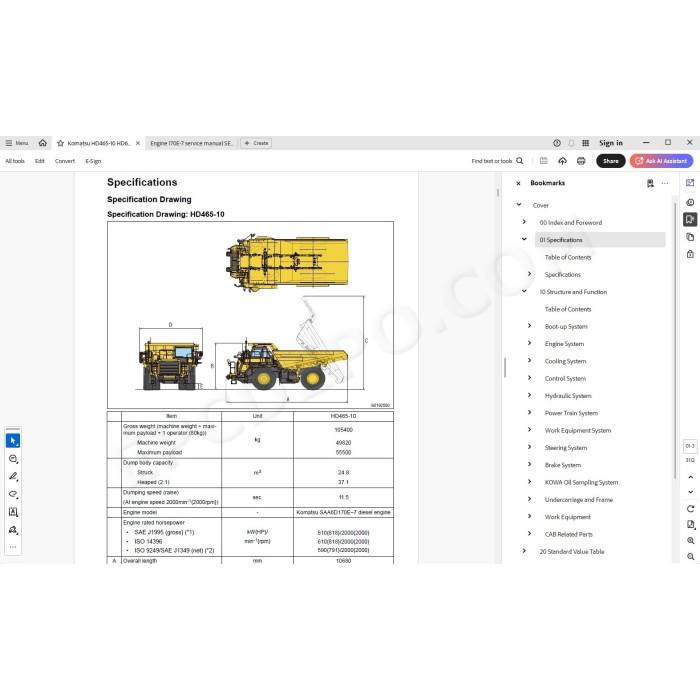Go to the Home icon
Screen dimensions: 700x700
point(42,143)
